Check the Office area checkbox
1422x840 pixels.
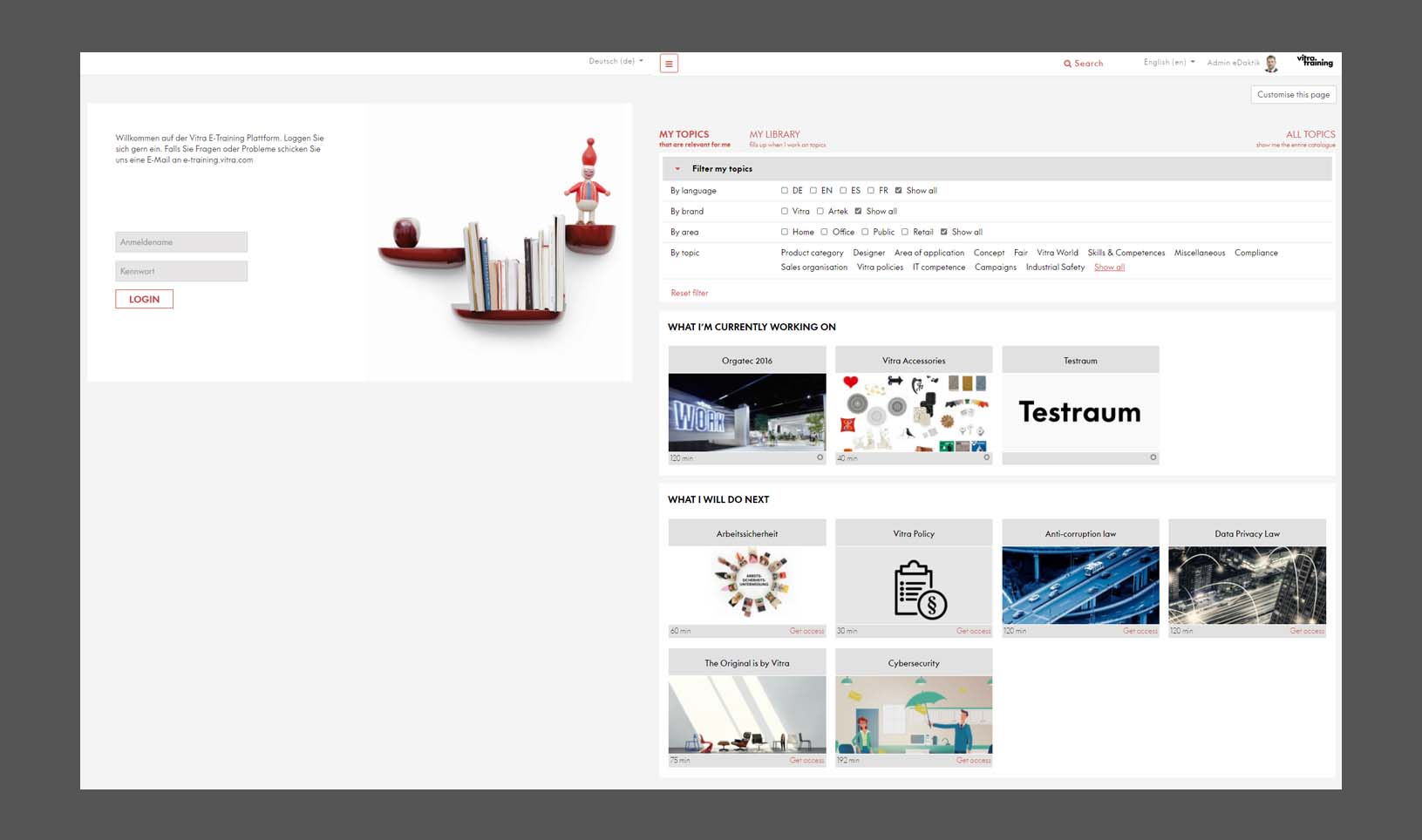[x=825, y=233]
